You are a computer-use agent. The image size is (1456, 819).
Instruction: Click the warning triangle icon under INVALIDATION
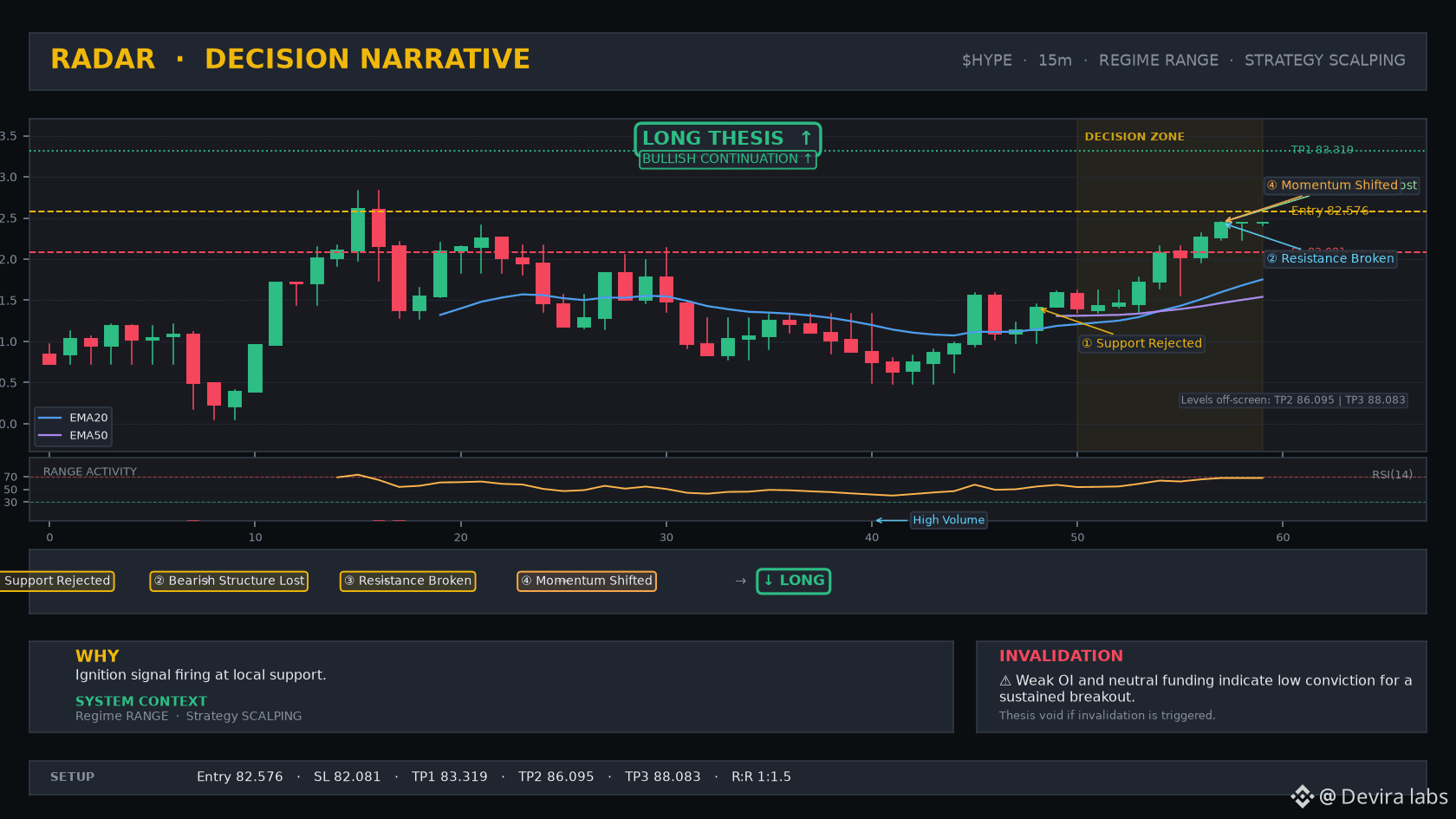click(1005, 681)
